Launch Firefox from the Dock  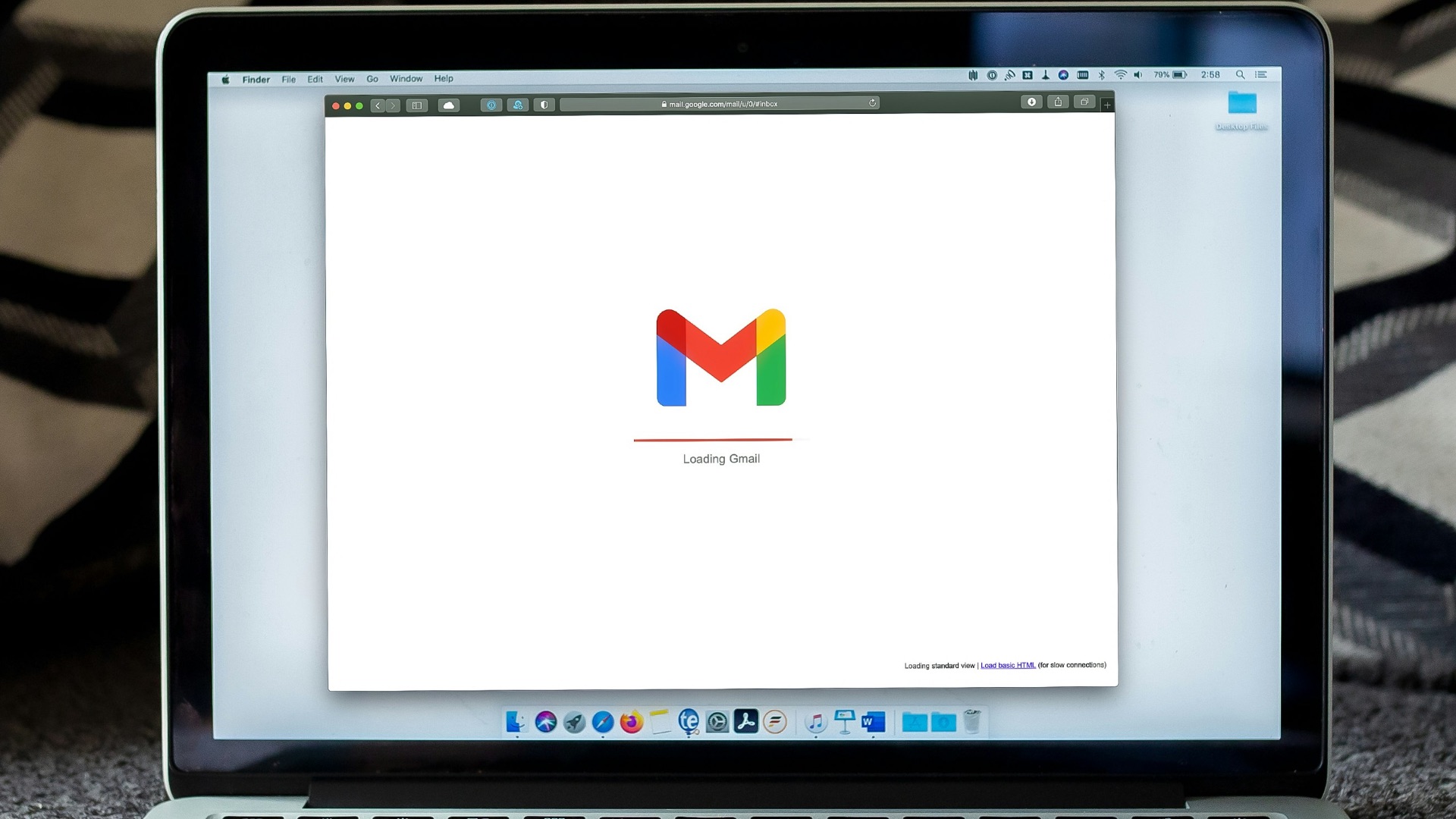[631, 722]
